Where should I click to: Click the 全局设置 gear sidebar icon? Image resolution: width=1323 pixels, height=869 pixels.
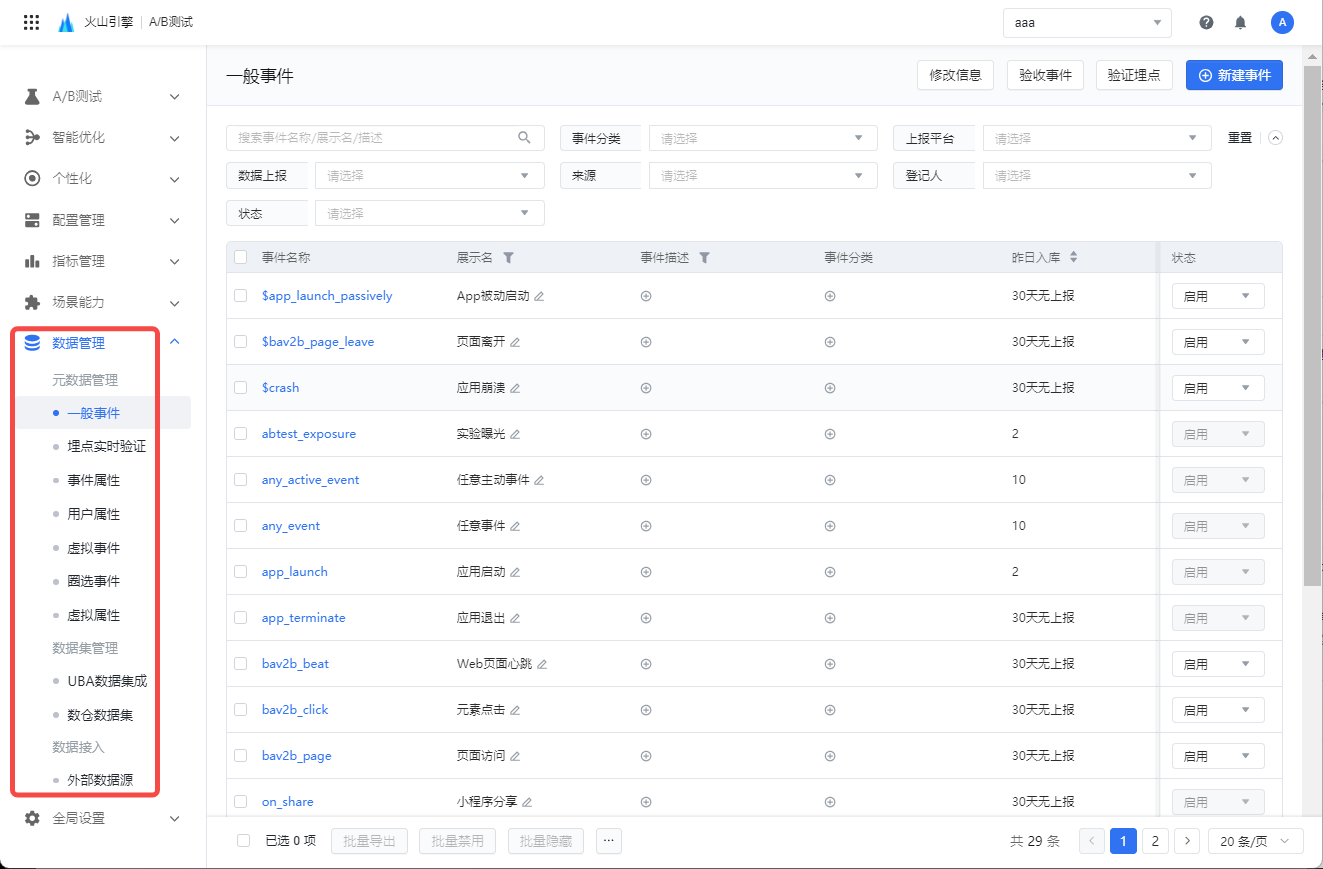pos(32,818)
